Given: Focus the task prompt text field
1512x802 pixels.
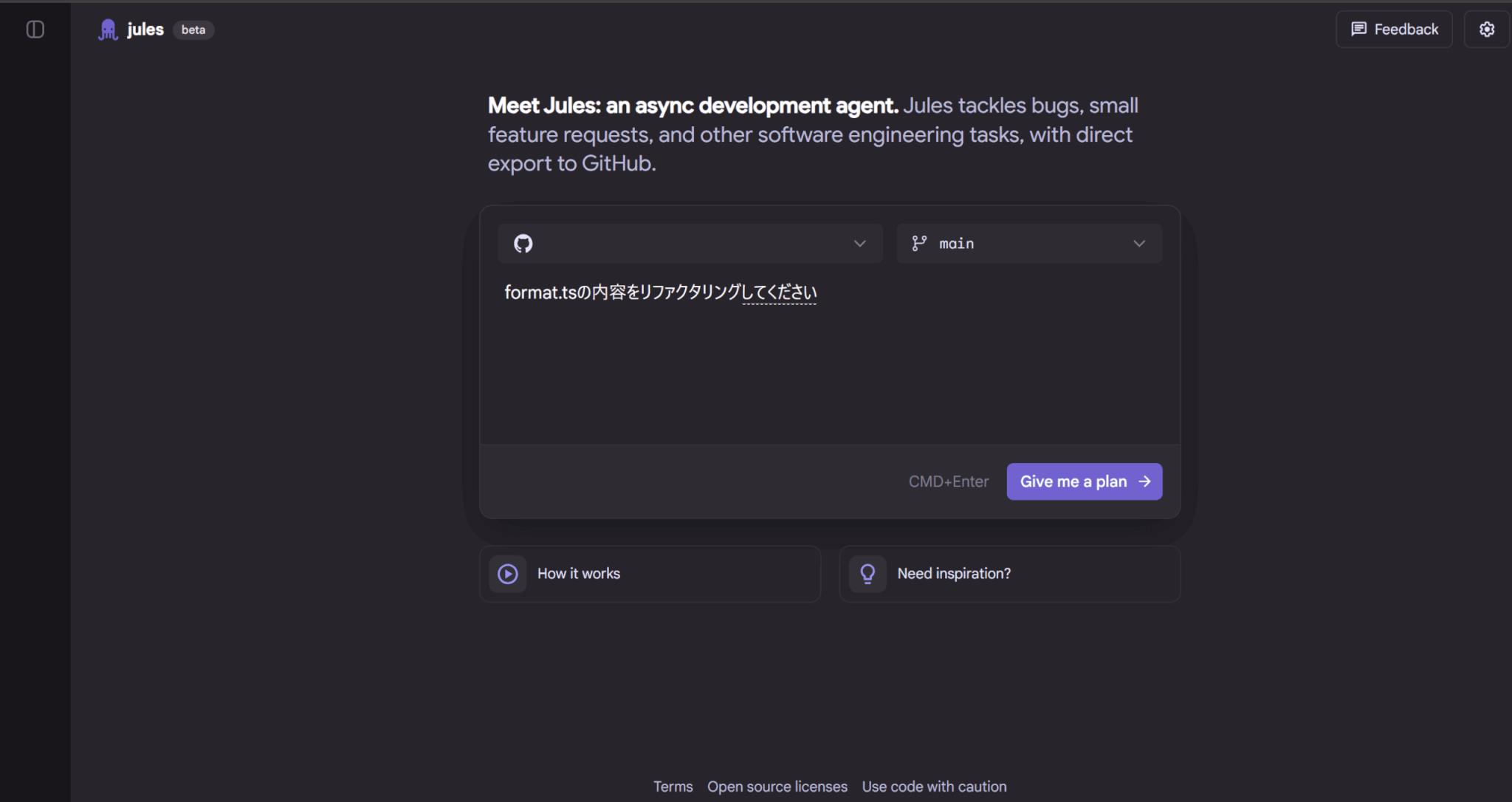Looking at the screenshot, I should pos(830,358).
